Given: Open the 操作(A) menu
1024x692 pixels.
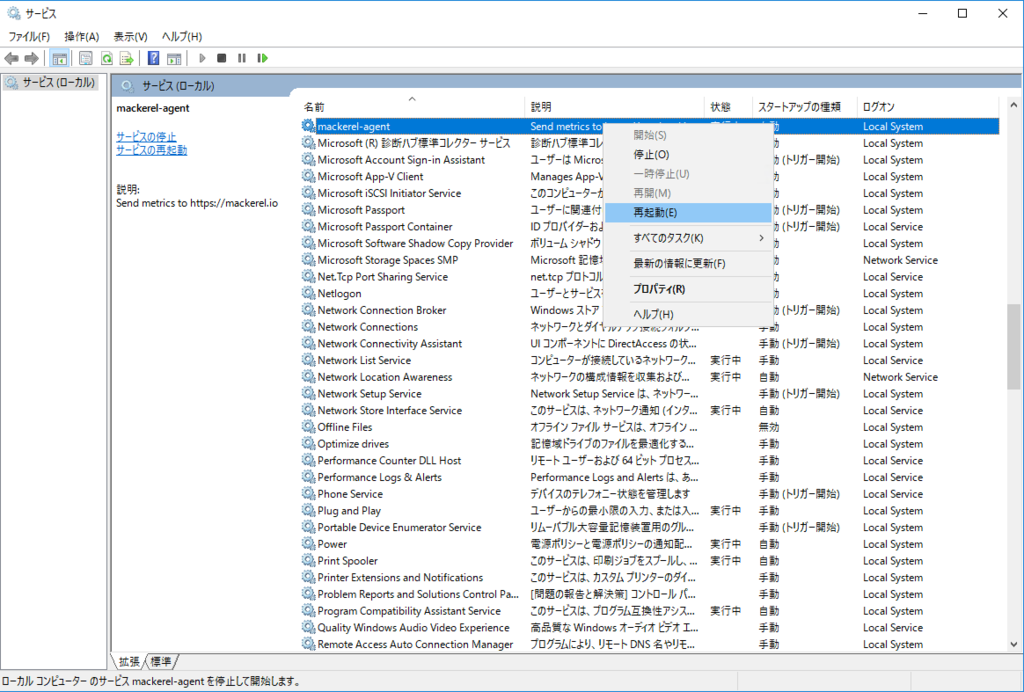Looking at the screenshot, I should click(82, 37).
